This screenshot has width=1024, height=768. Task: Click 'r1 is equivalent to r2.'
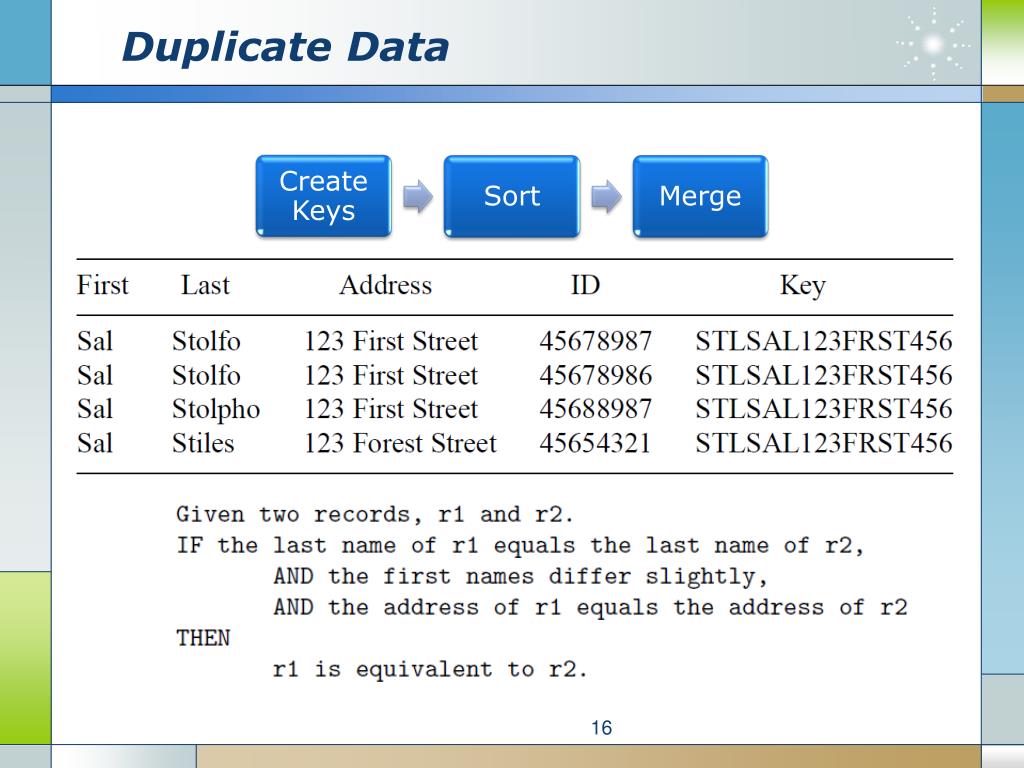click(x=430, y=669)
